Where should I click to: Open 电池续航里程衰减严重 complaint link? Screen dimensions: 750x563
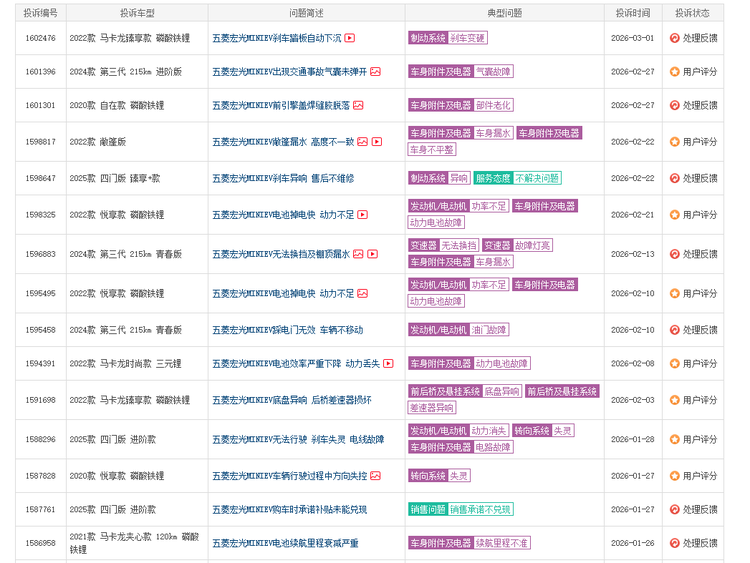285,543
